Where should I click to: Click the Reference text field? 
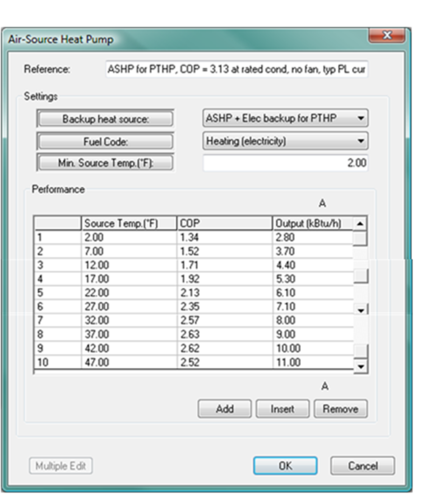237,69
